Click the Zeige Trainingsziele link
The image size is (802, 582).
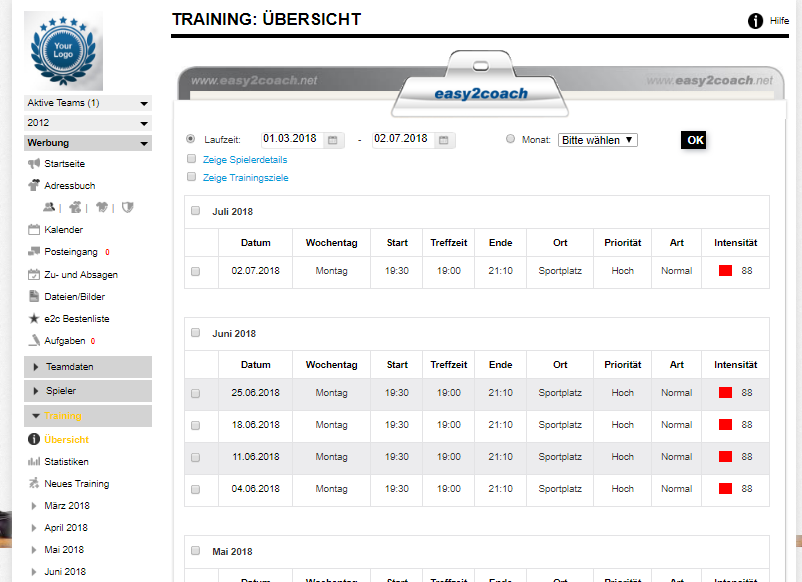245,177
